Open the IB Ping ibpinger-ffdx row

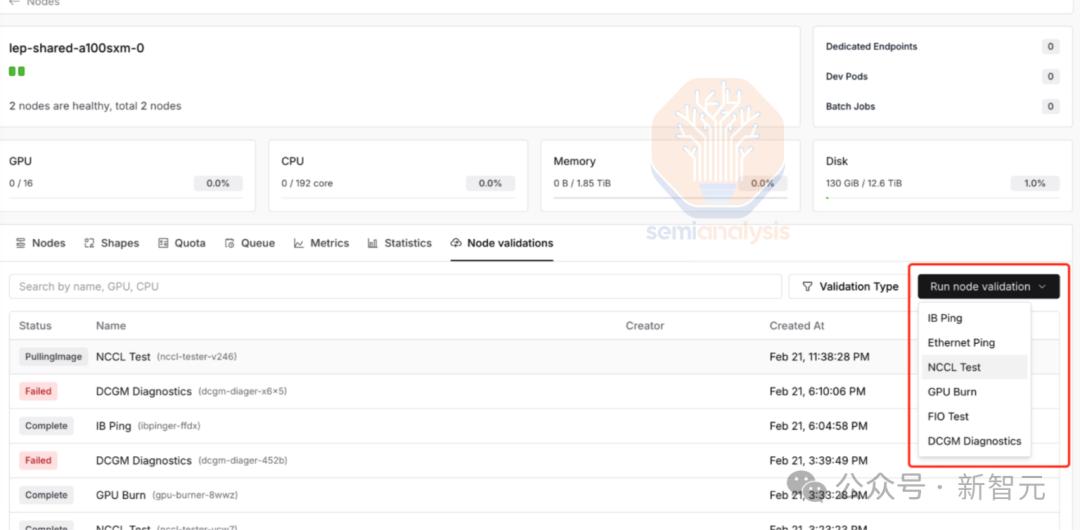534,426
